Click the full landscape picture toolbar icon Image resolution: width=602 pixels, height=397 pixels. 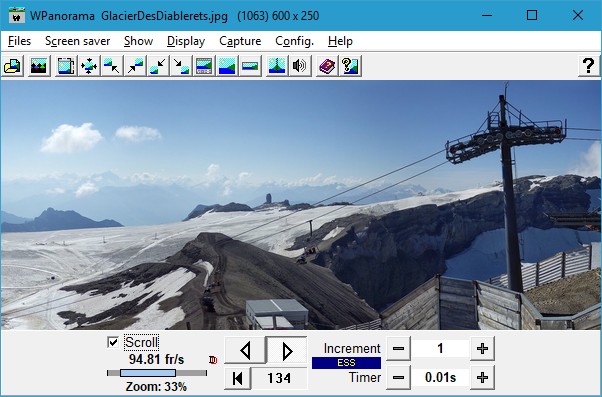(x=227, y=66)
